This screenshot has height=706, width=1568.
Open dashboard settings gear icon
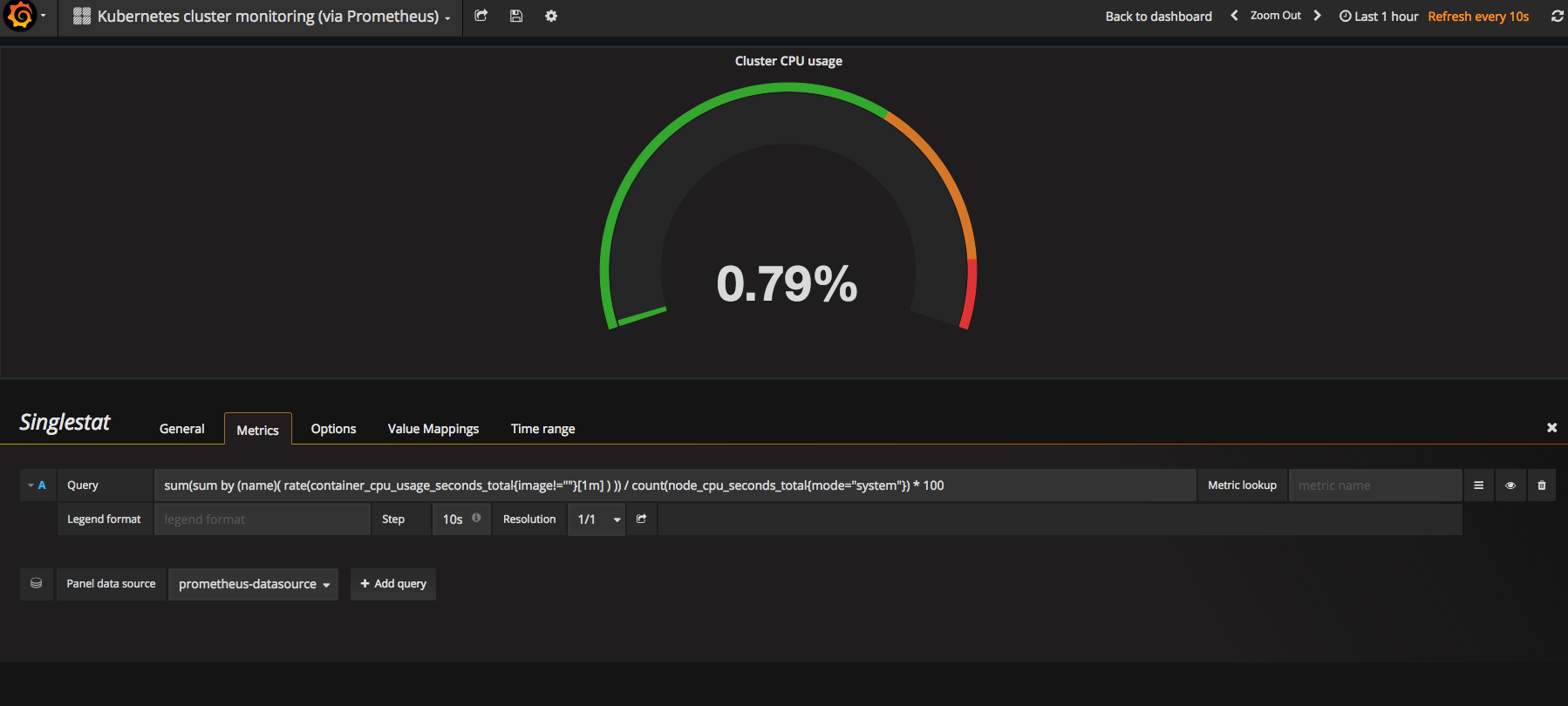click(551, 16)
